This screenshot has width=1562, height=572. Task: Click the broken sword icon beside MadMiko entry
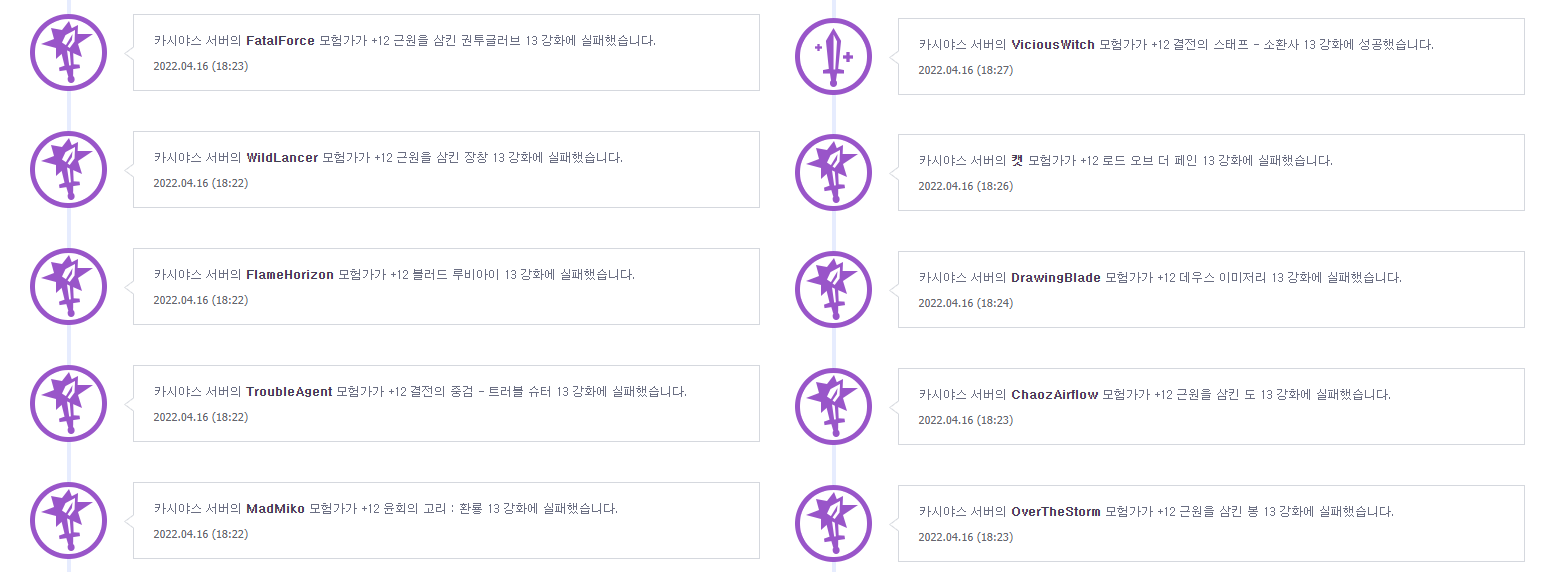pos(68,520)
